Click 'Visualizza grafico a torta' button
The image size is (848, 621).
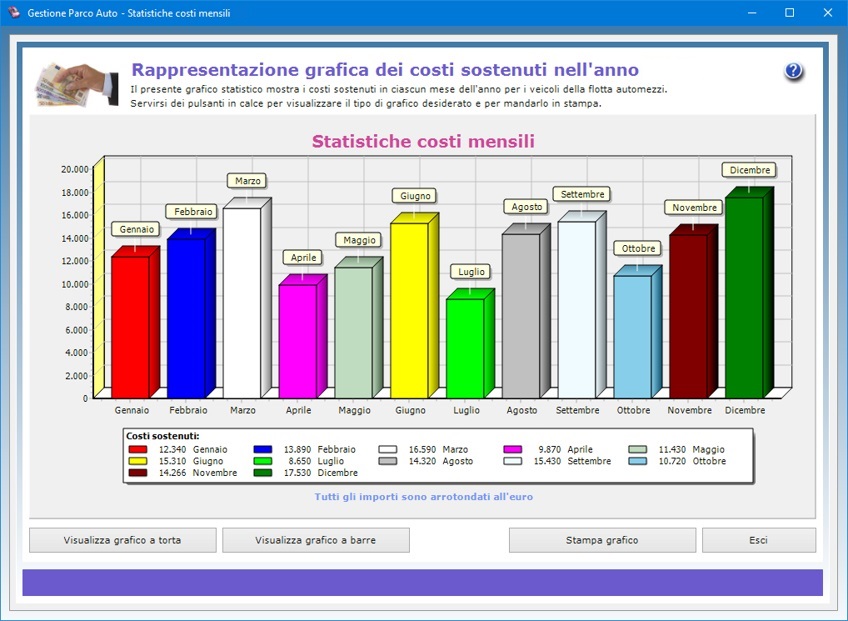[x=122, y=540]
